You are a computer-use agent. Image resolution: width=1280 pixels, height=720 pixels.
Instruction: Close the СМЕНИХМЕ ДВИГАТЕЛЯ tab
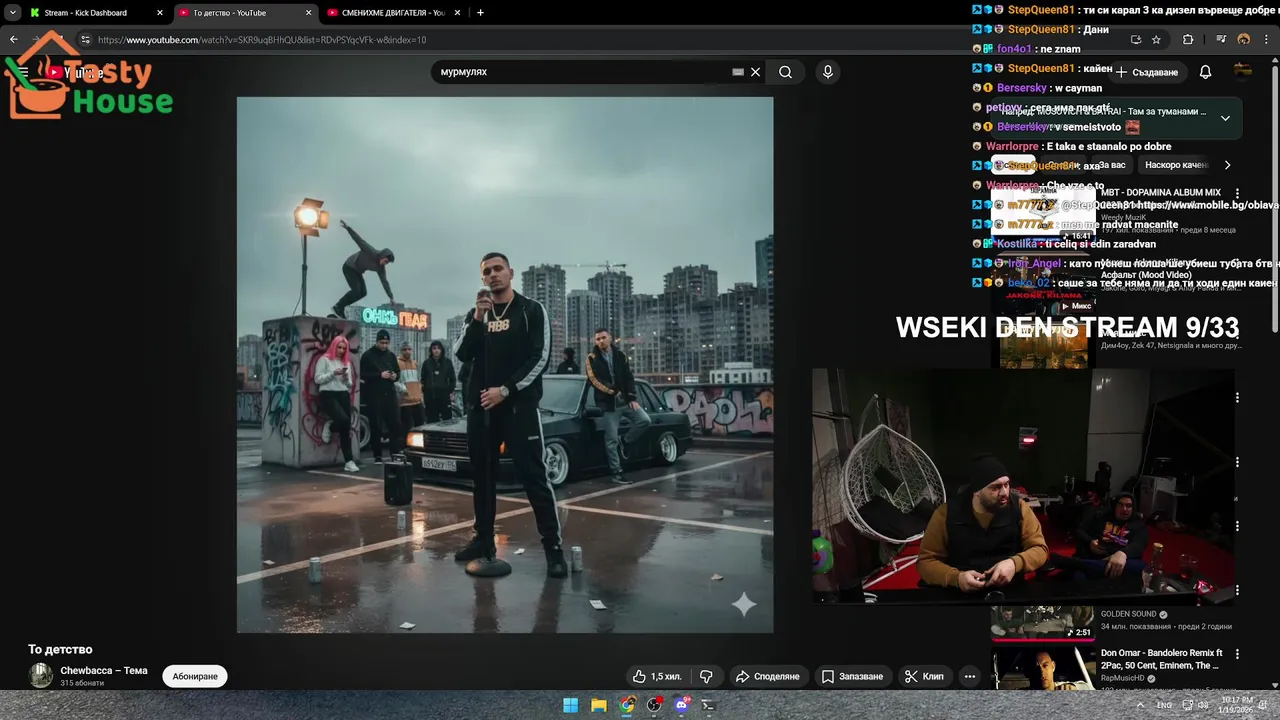(457, 13)
